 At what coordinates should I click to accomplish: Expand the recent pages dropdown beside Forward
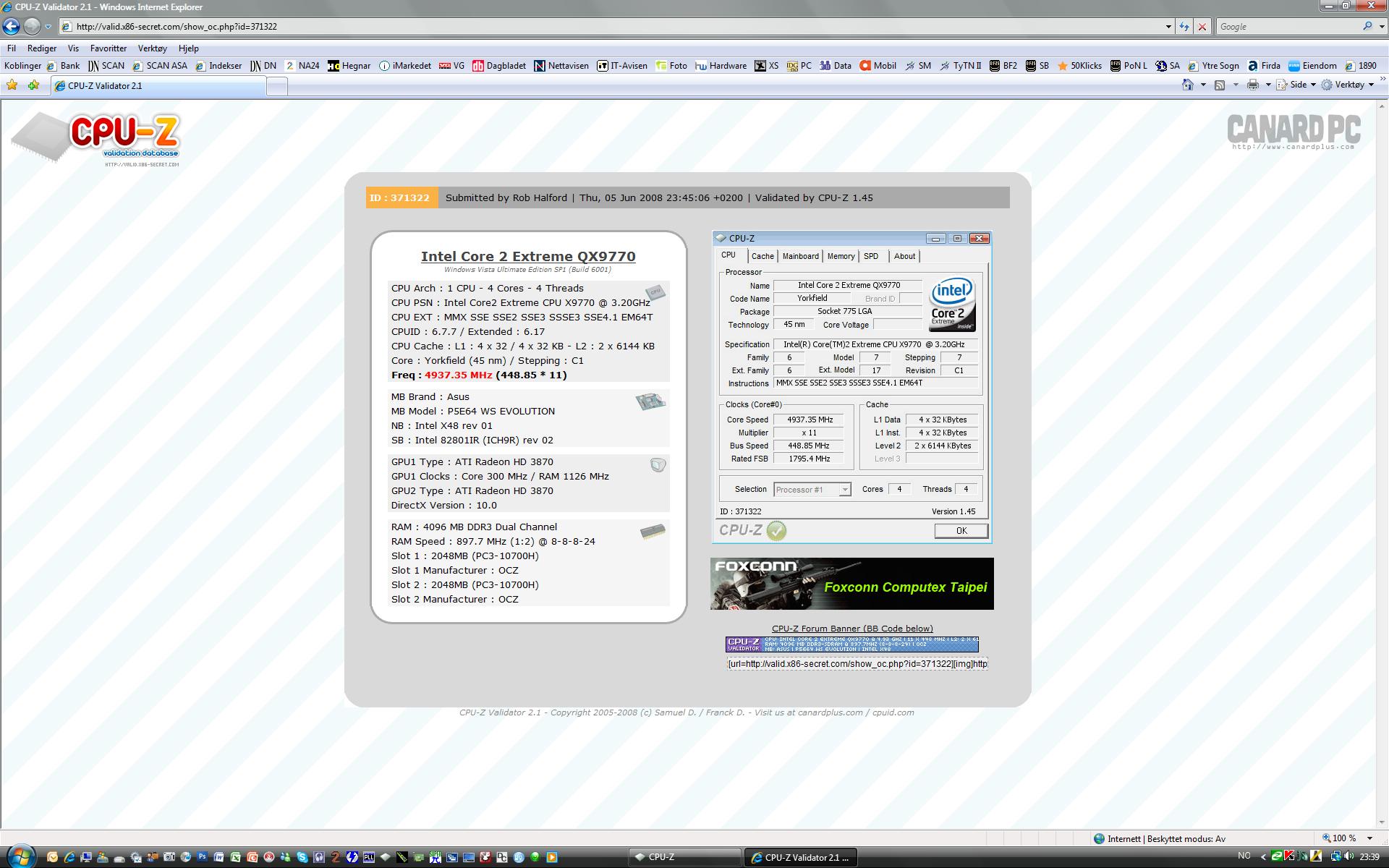[x=48, y=27]
